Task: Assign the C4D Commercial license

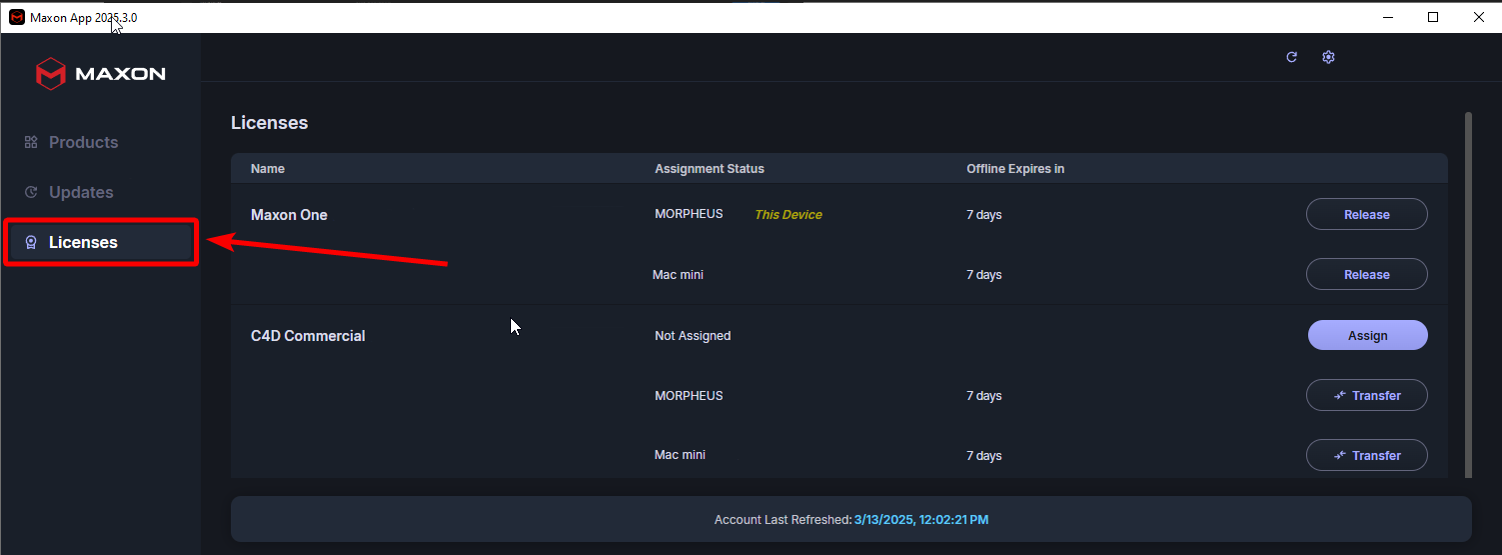Action: (x=1367, y=335)
